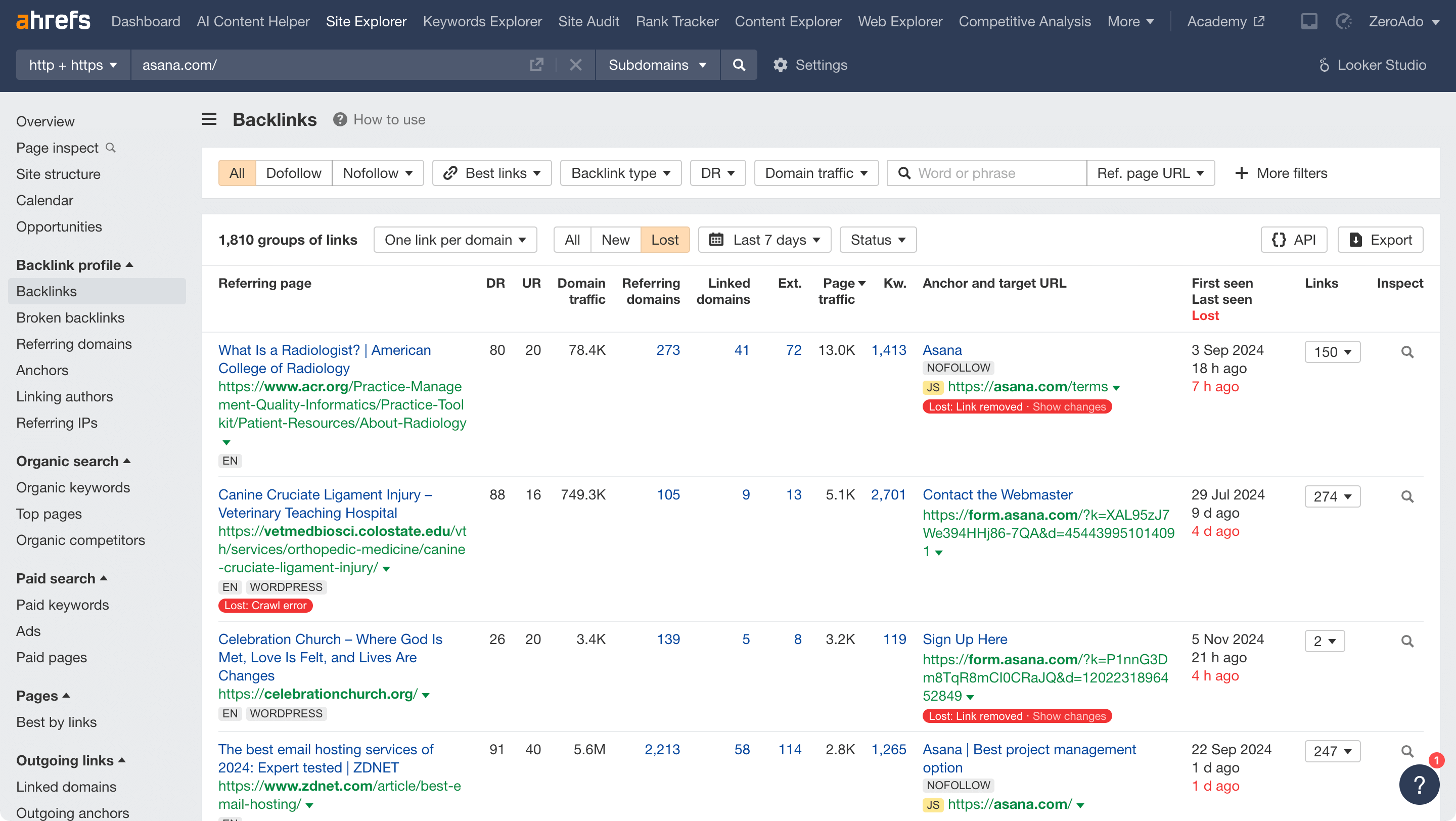This screenshot has height=821, width=1456.
Task: Click the search magnifier button
Action: tap(739, 64)
